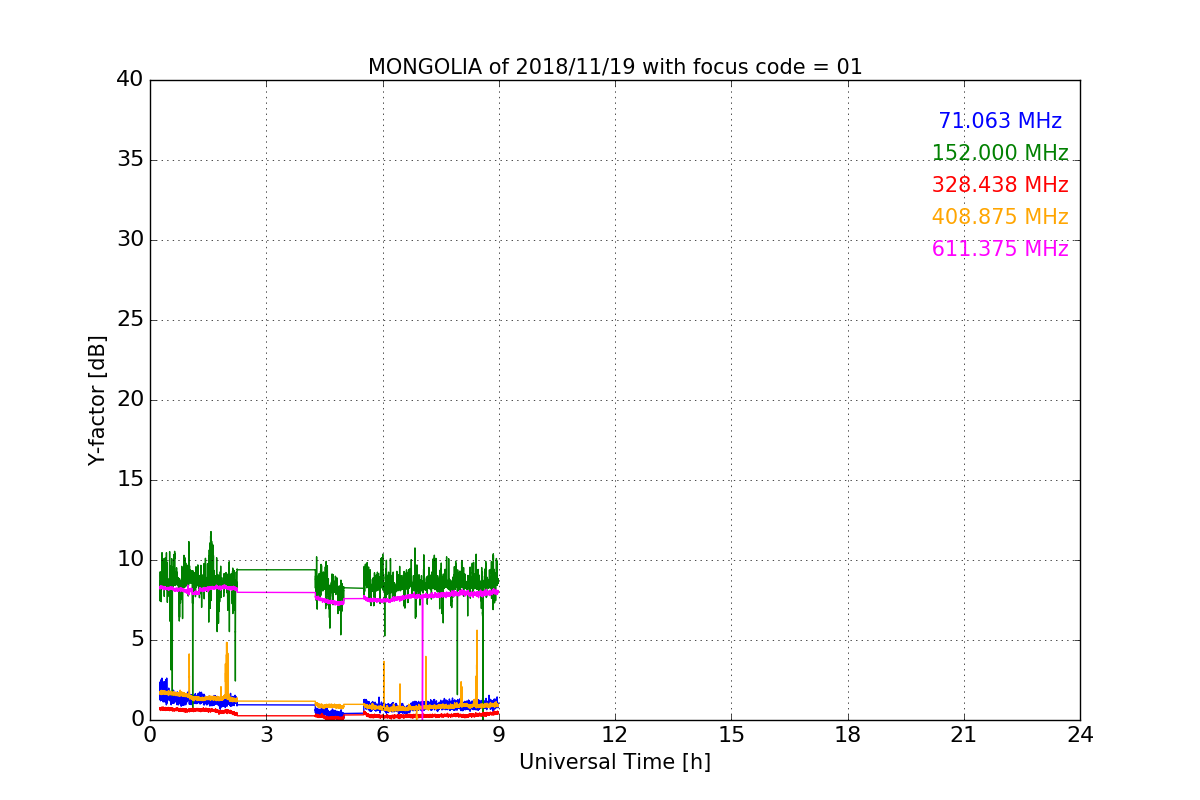Select the 328.438 MHz legend label
Screen dimensions: 1200x800
tap(1000, 185)
